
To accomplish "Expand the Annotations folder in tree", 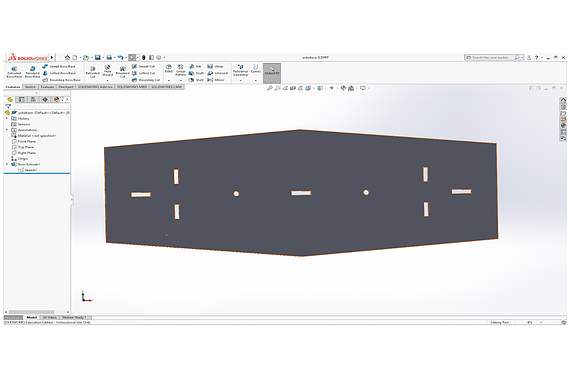I will pyautogui.click(x=7, y=130).
